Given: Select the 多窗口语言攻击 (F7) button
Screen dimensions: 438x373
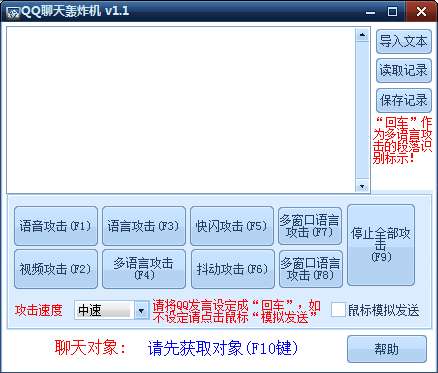Looking at the screenshot, I should click(x=310, y=226).
